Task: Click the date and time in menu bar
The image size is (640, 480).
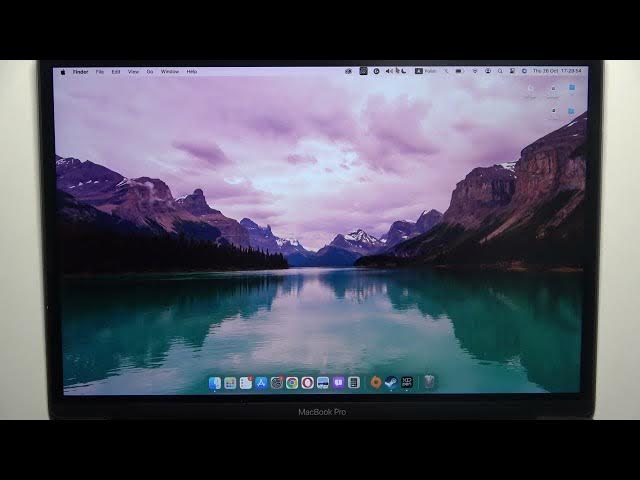Action: [557, 71]
